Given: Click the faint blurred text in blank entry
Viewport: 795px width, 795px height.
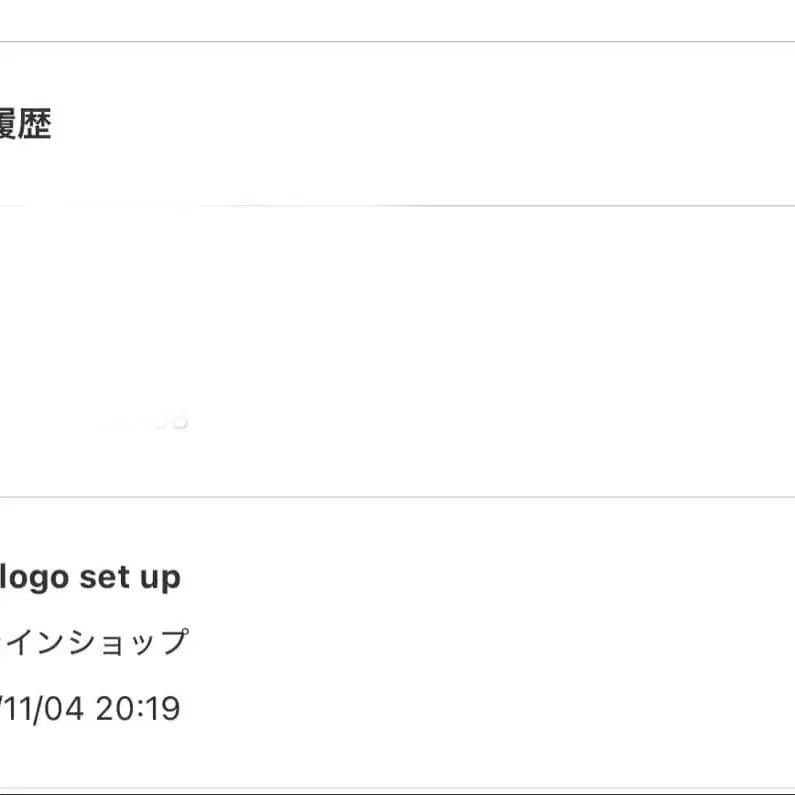Looking at the screenshot, I should point(150,421).
